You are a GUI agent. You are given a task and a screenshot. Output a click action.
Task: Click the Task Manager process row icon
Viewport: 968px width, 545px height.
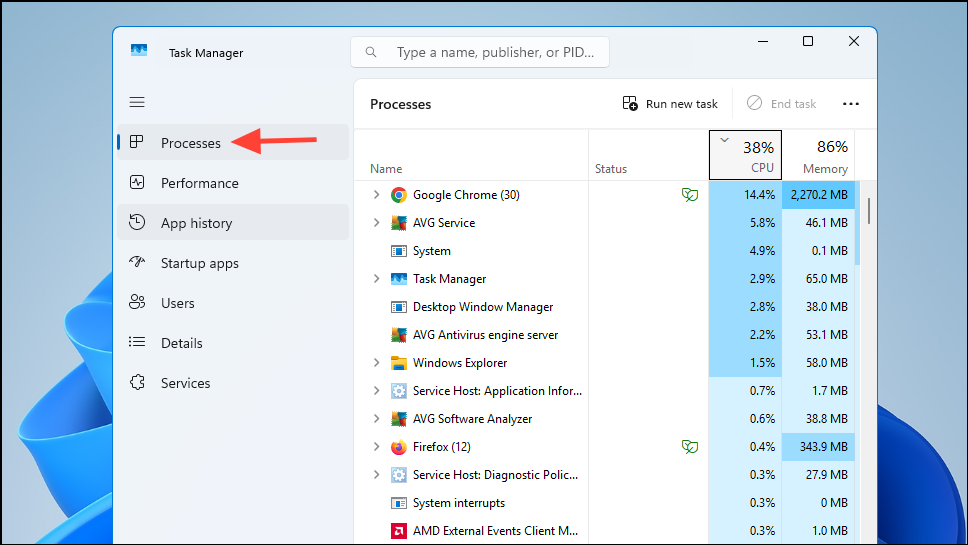coord(399,279)
